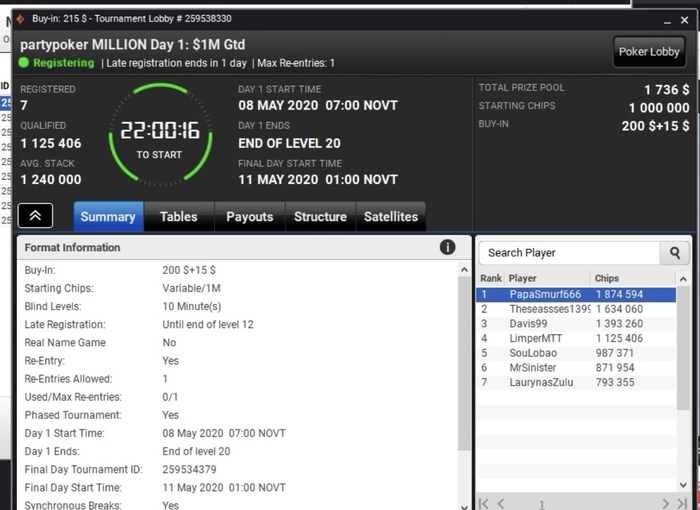Click the format info scrollbar thumb
Screen dimensions: 700x510
coord(464,364)
